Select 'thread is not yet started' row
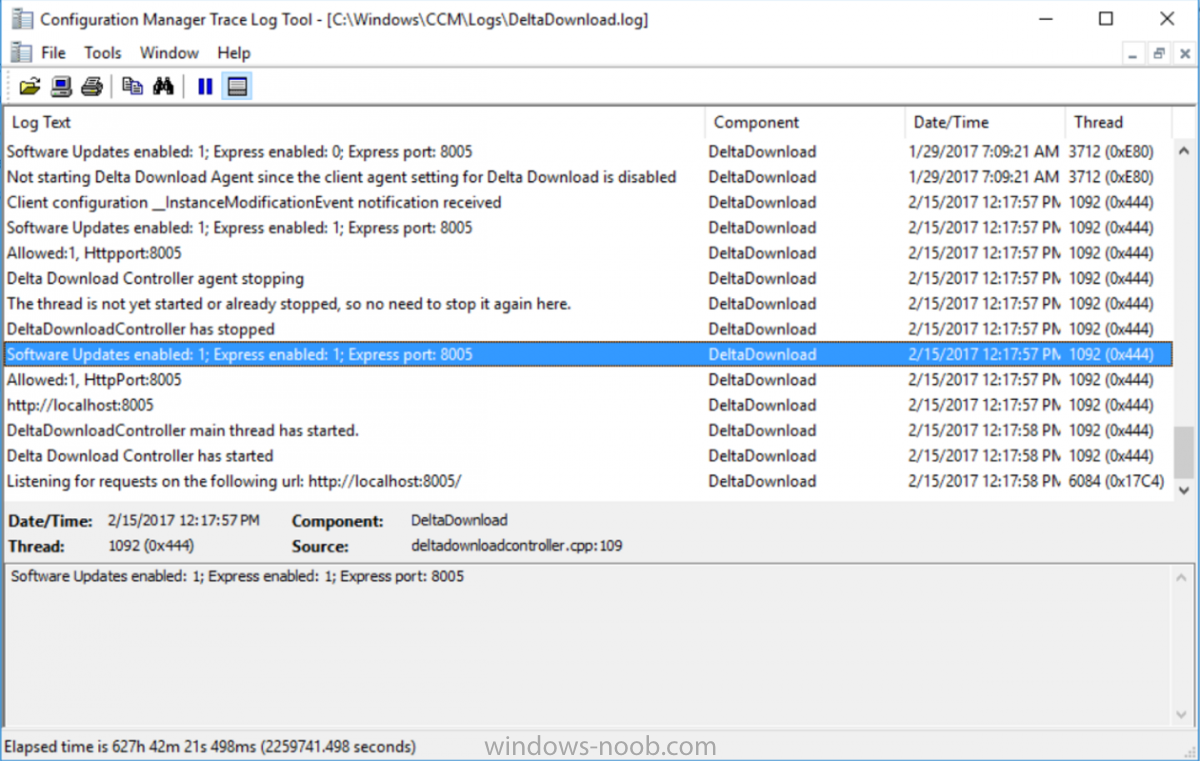 [x=588, y=303]
